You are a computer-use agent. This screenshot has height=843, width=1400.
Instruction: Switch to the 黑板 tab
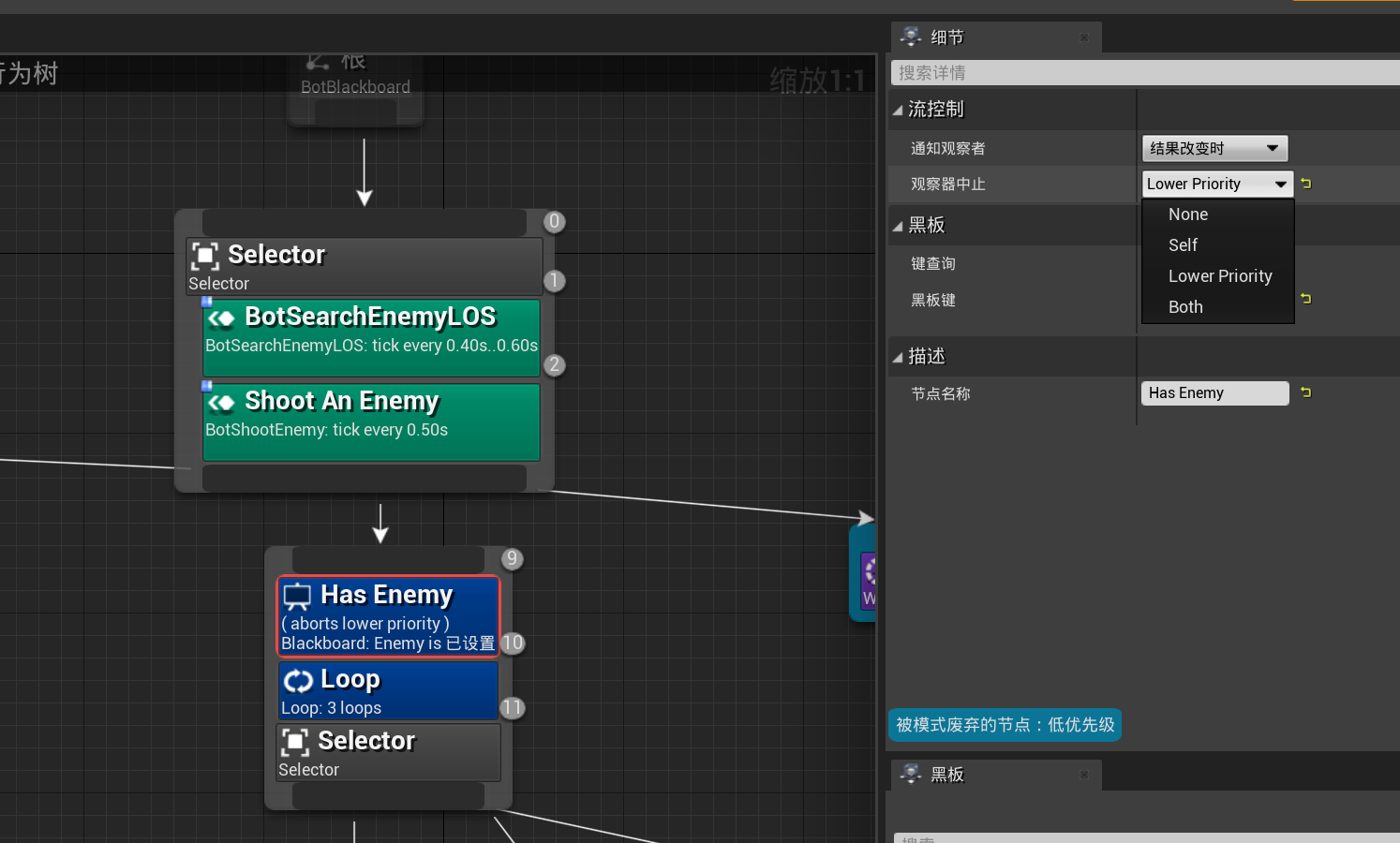(x=946, y=775)
